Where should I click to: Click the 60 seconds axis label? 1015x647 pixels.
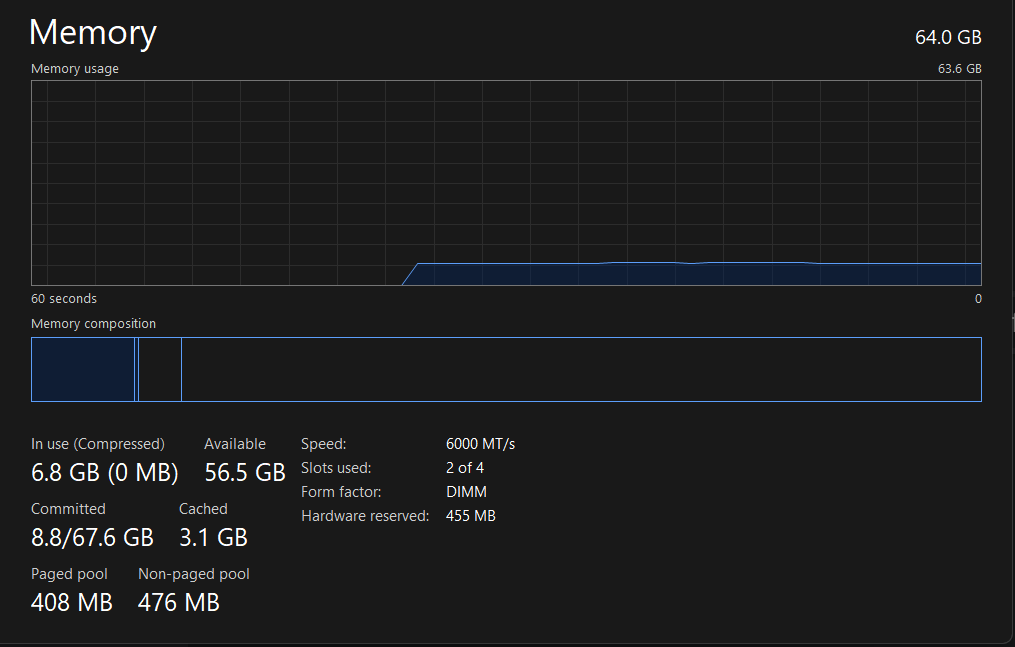(x=64, y=299)
